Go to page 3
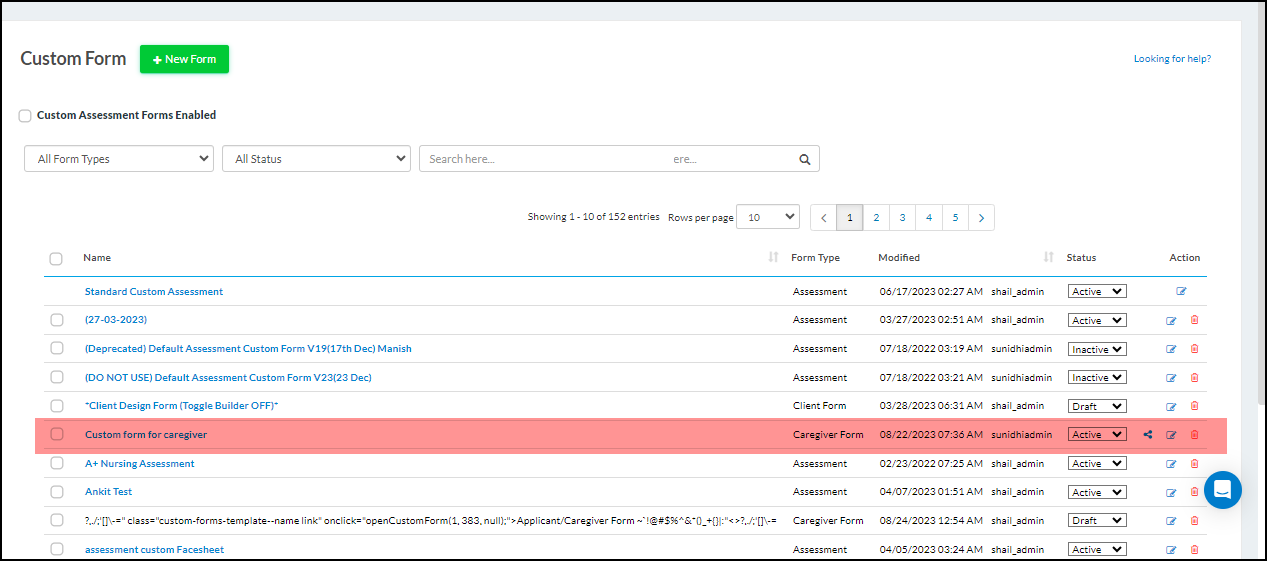Screen dimensions: 1267x561 click(902, 218)
